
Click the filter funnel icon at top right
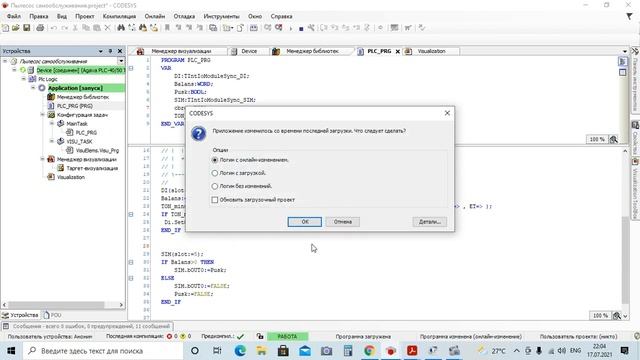click(630, 16)
